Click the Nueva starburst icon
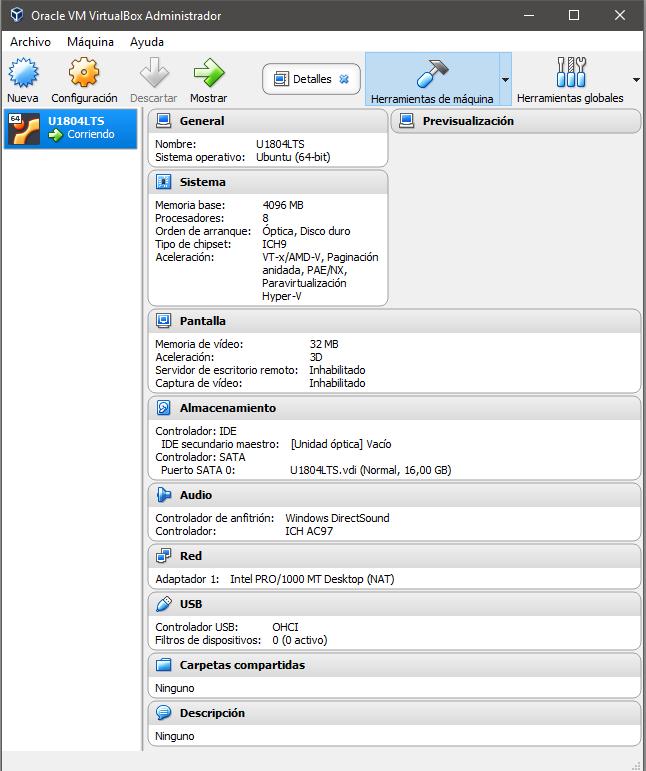Screen dimensions: 646x771 [x=23, y=72]
